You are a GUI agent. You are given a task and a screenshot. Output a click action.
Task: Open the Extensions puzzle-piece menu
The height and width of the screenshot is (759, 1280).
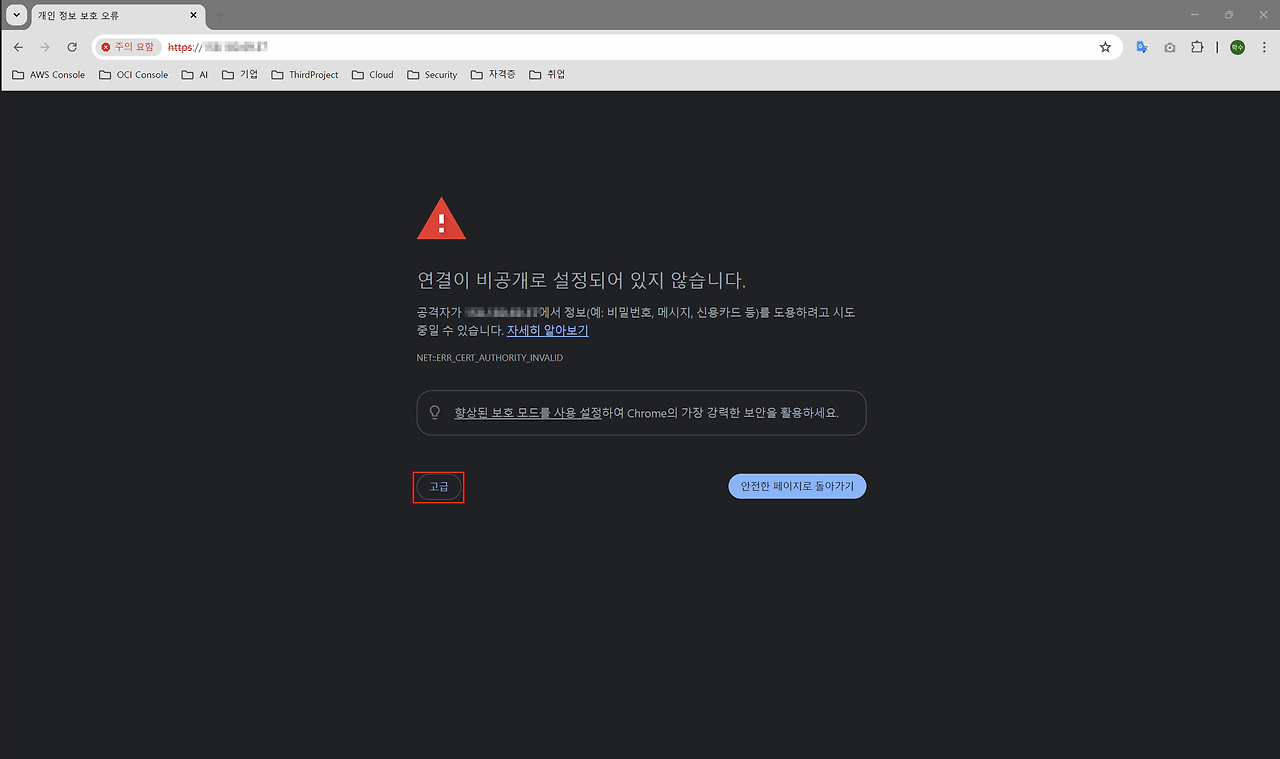[x=1197, y=47]
